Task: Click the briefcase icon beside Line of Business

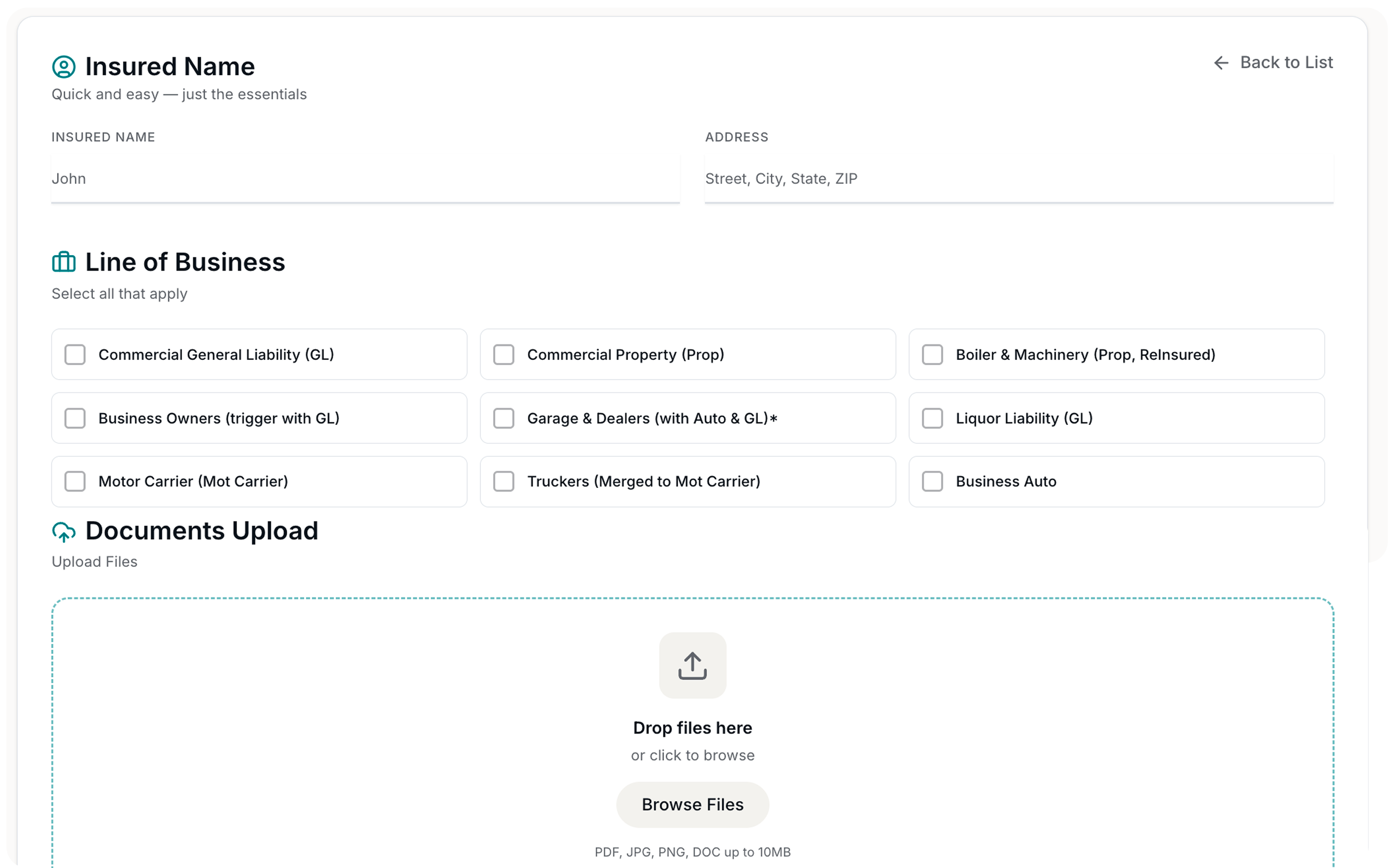Action: (64, 262)
